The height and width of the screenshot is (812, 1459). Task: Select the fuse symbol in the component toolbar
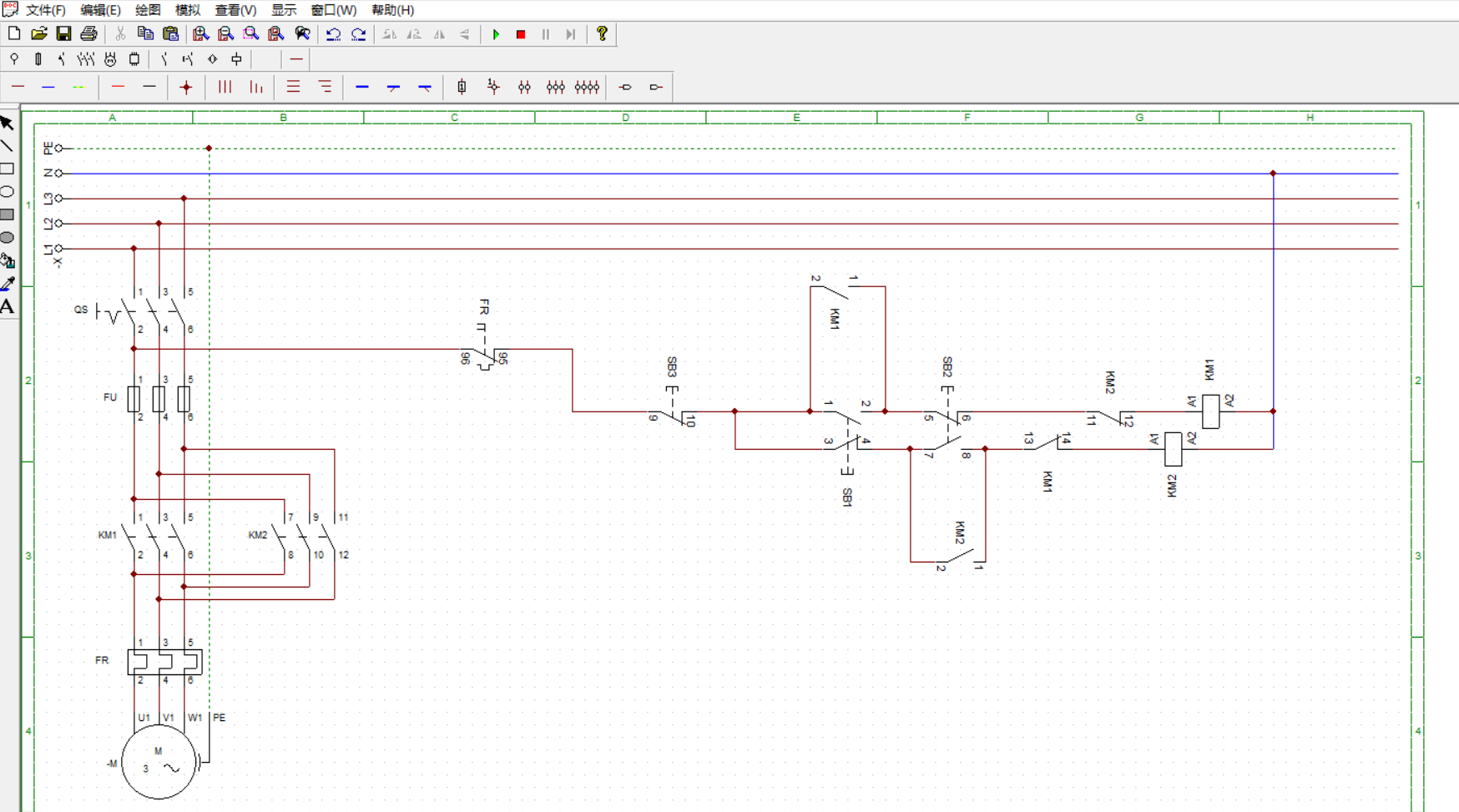pyautogui.click(x=38, y=59)
